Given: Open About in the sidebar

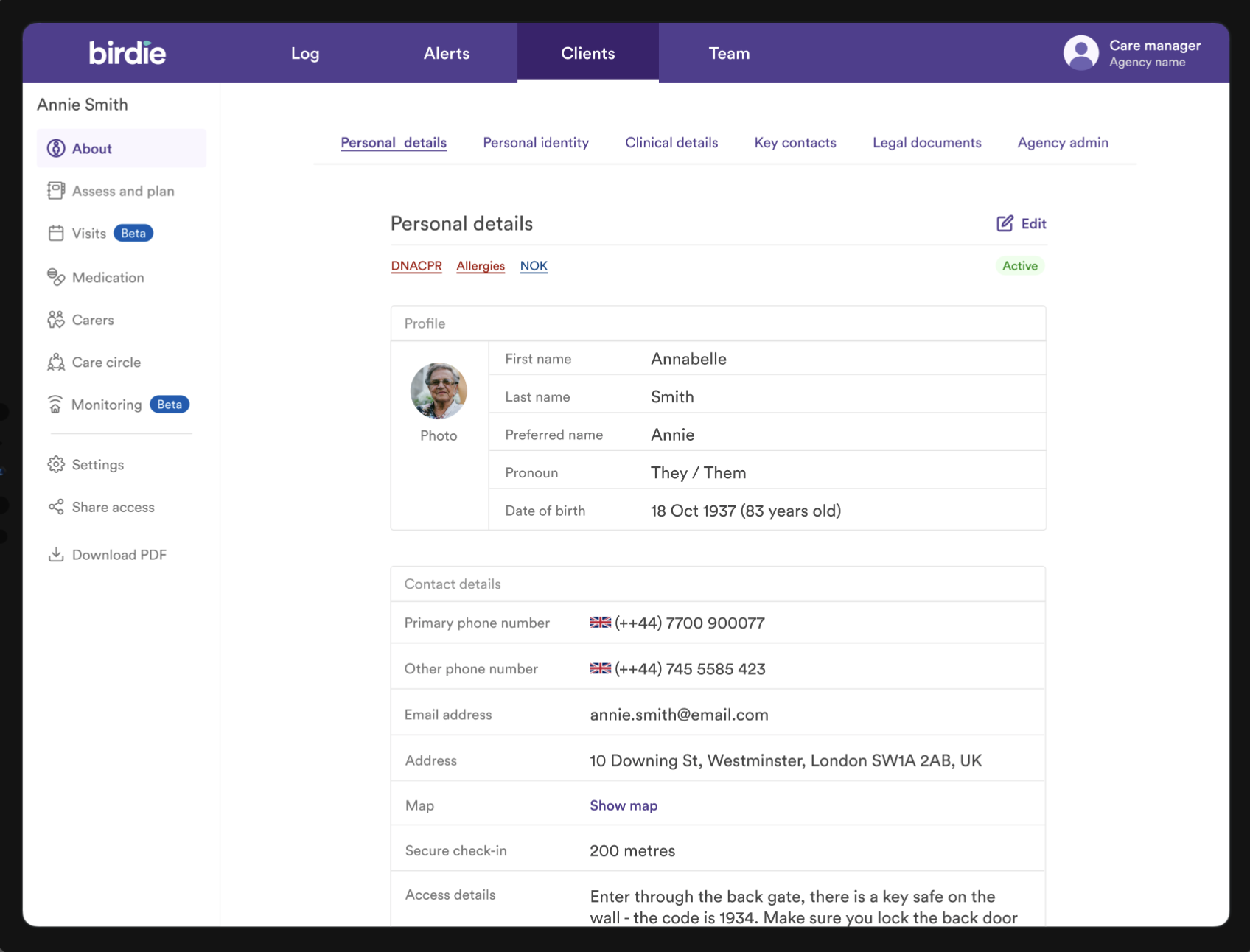Looking at the screenshot, I should (x=122, y=148).
